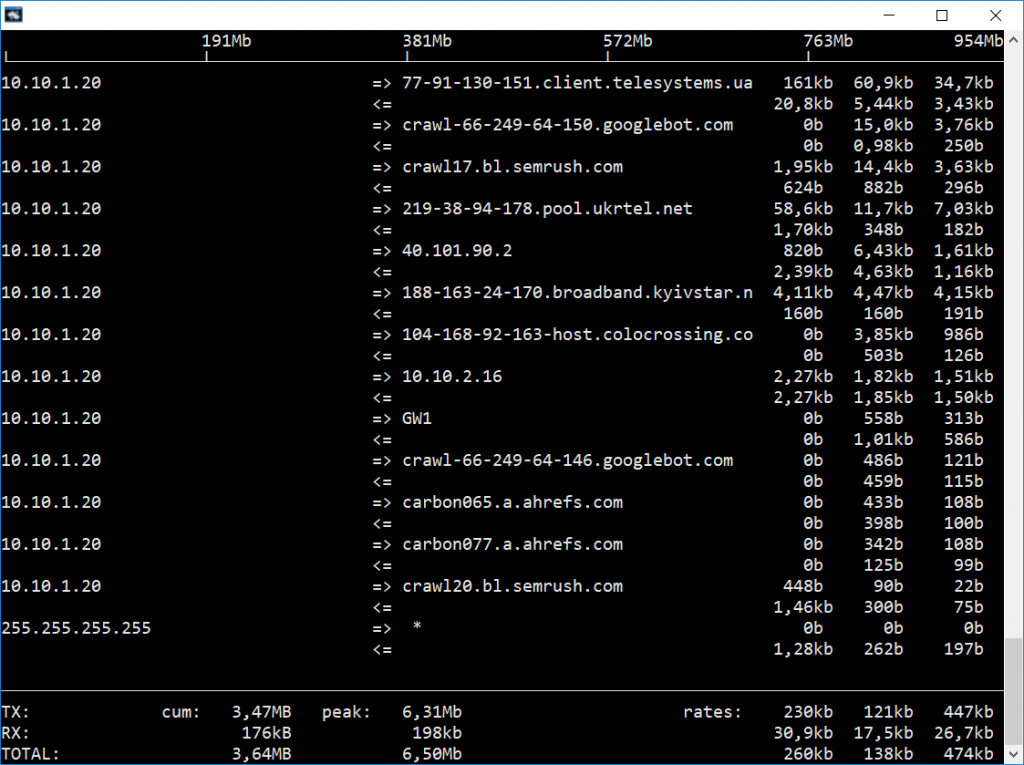This screenshot has height=765, width=1024.
Task: Click the TOTAL: label
Action: (31, 754)
